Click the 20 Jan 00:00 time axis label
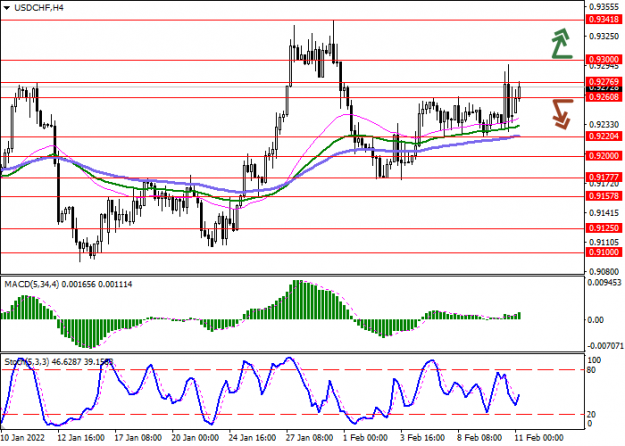The width and height of the screenshot is (625, 446). click(x=196, y=438)
